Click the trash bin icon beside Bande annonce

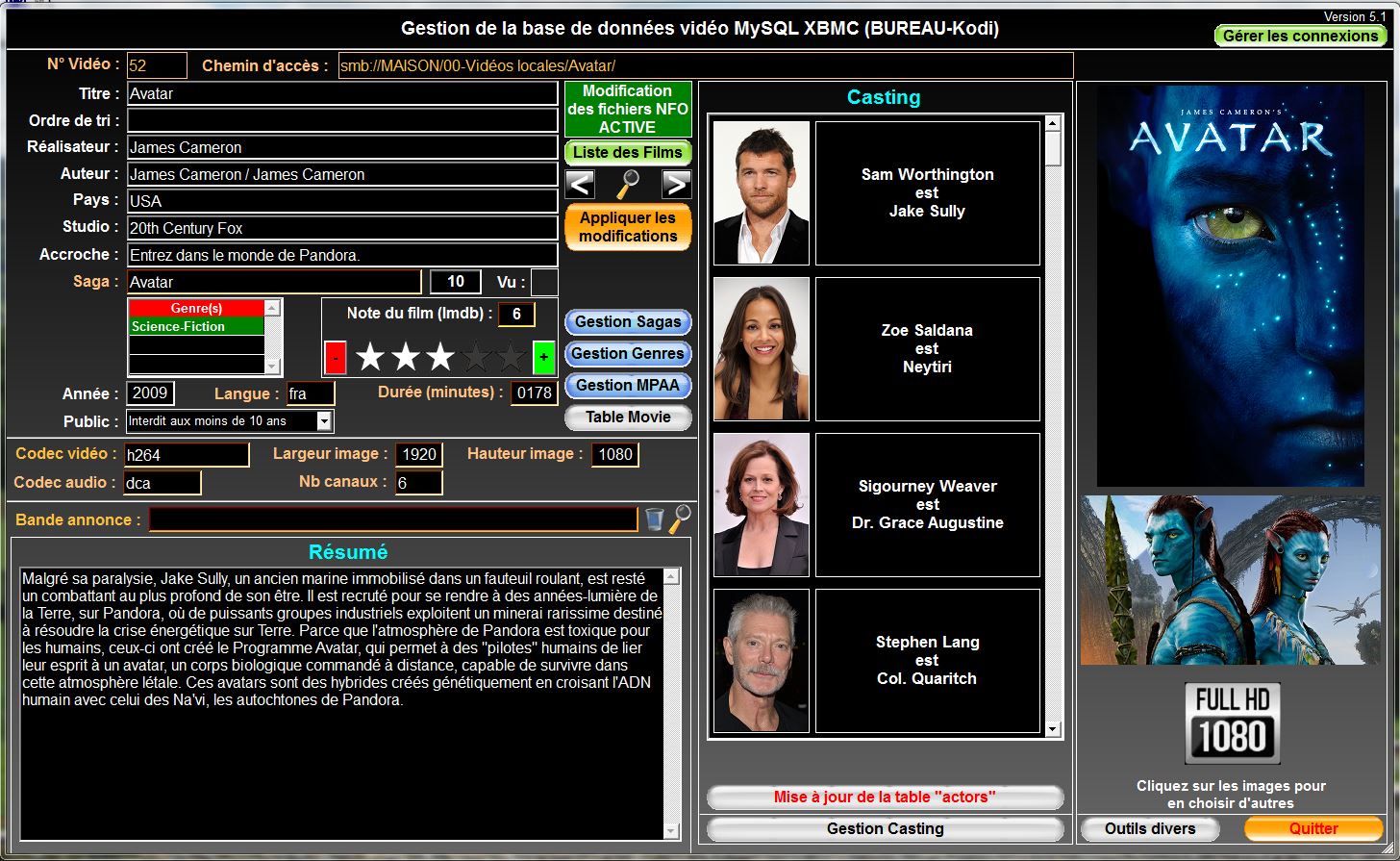654,519
